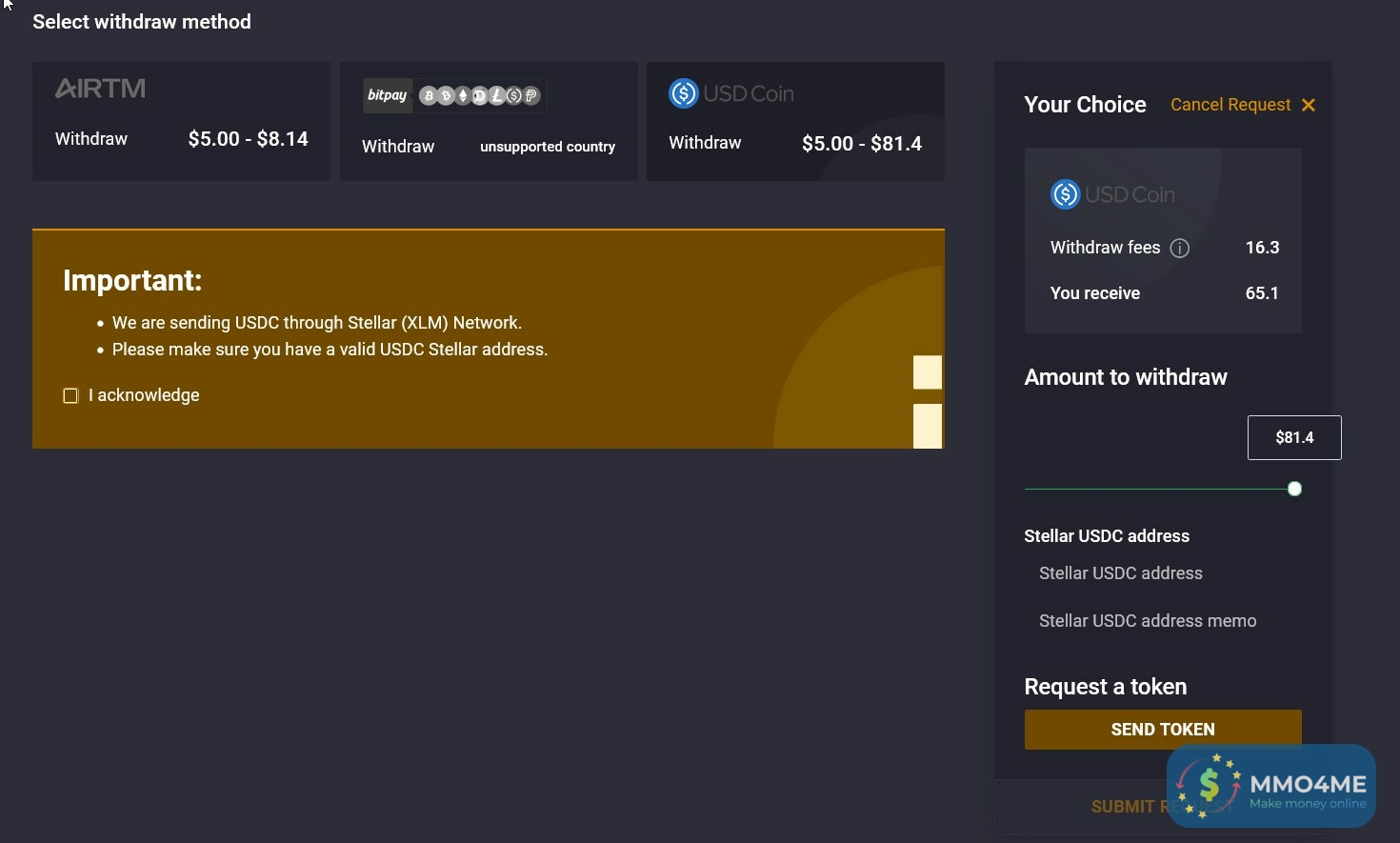Click the $81.4 amount field
The height and width of the screenshot is (843, 1400).
(x=1294, y=437)
